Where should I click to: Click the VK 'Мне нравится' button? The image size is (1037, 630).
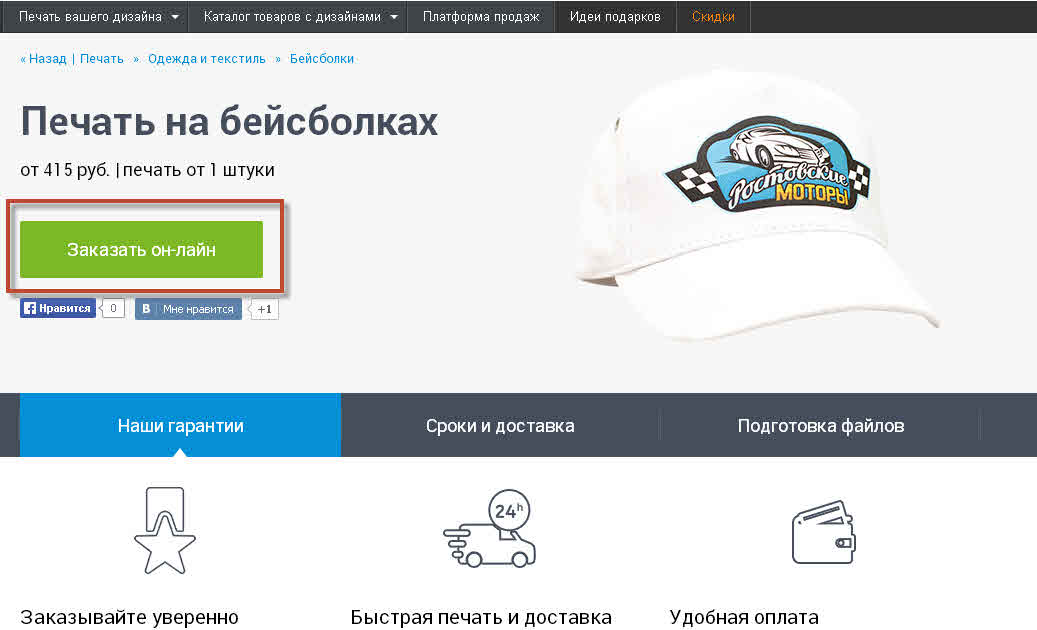point(188,309)
